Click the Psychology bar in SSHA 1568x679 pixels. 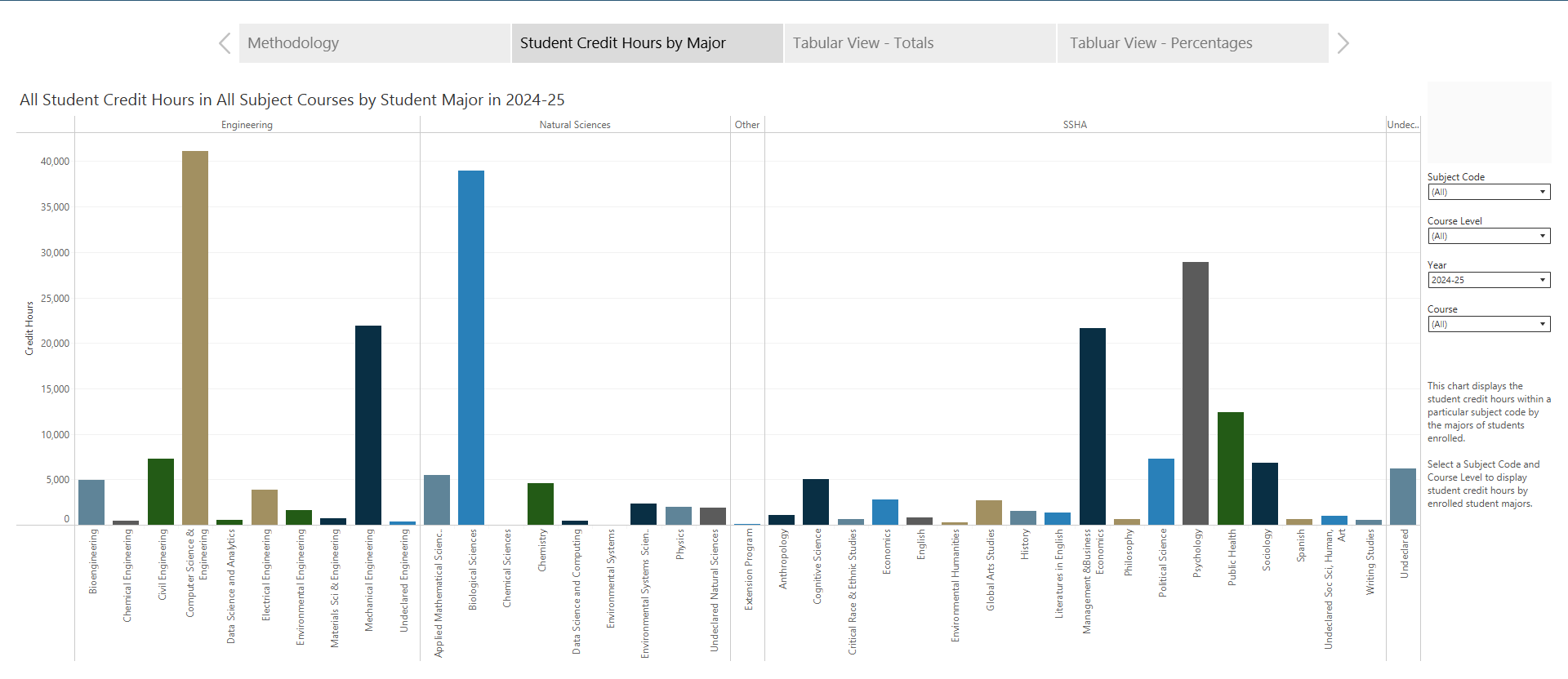(1195, 393)
